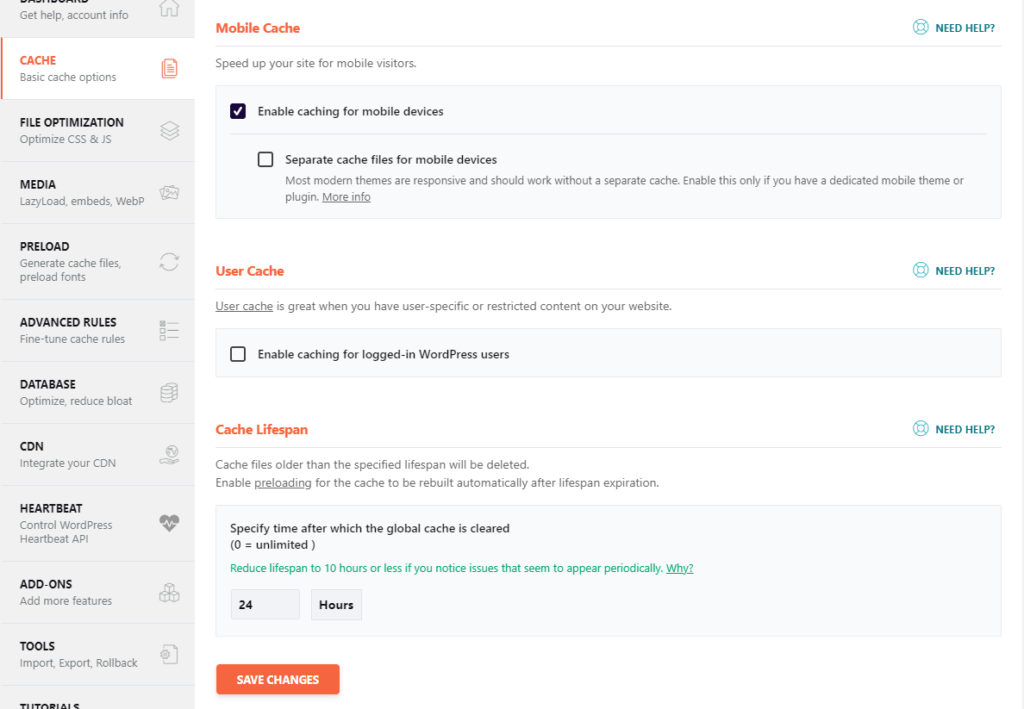Open the More info link
This screenshot has height=709, width=1024.
[346, 197]
